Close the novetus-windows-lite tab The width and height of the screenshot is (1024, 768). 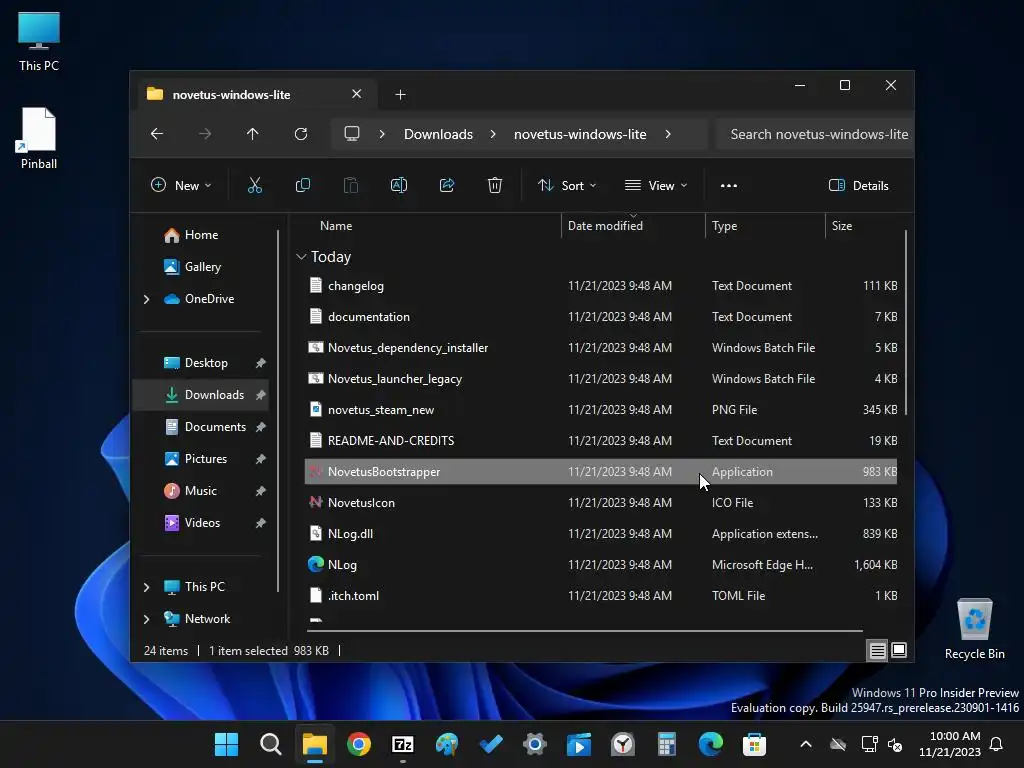tap(357, 94)
